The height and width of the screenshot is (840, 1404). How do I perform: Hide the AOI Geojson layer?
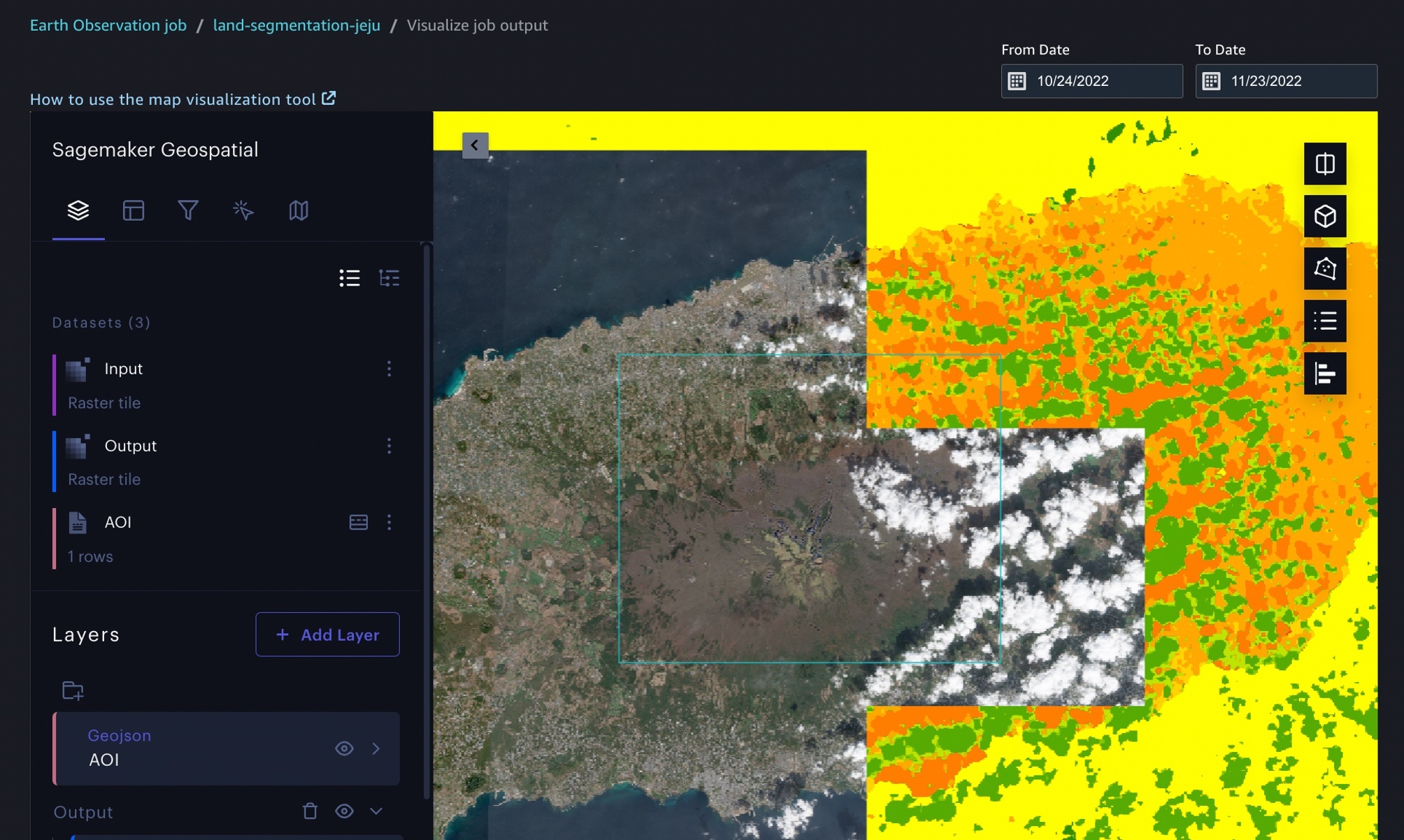point(344,748)
